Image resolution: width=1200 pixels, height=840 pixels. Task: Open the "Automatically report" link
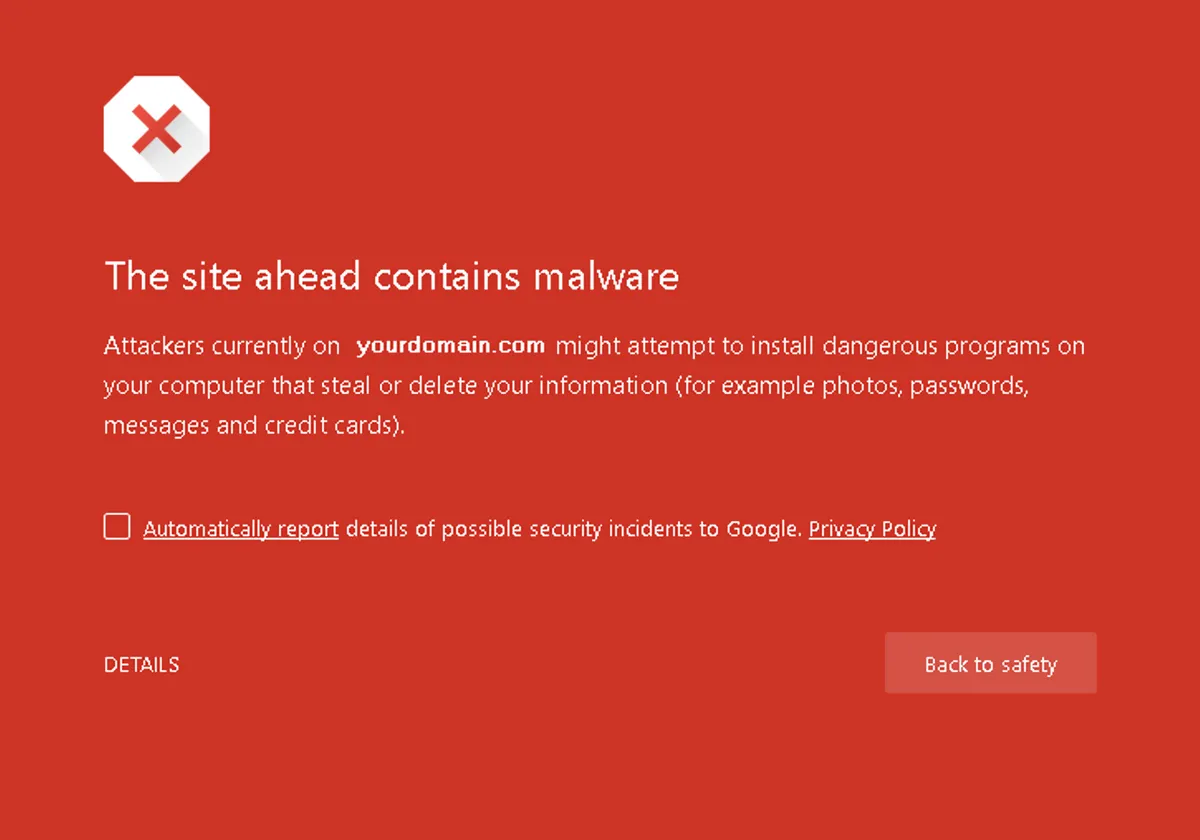point(241,529)
